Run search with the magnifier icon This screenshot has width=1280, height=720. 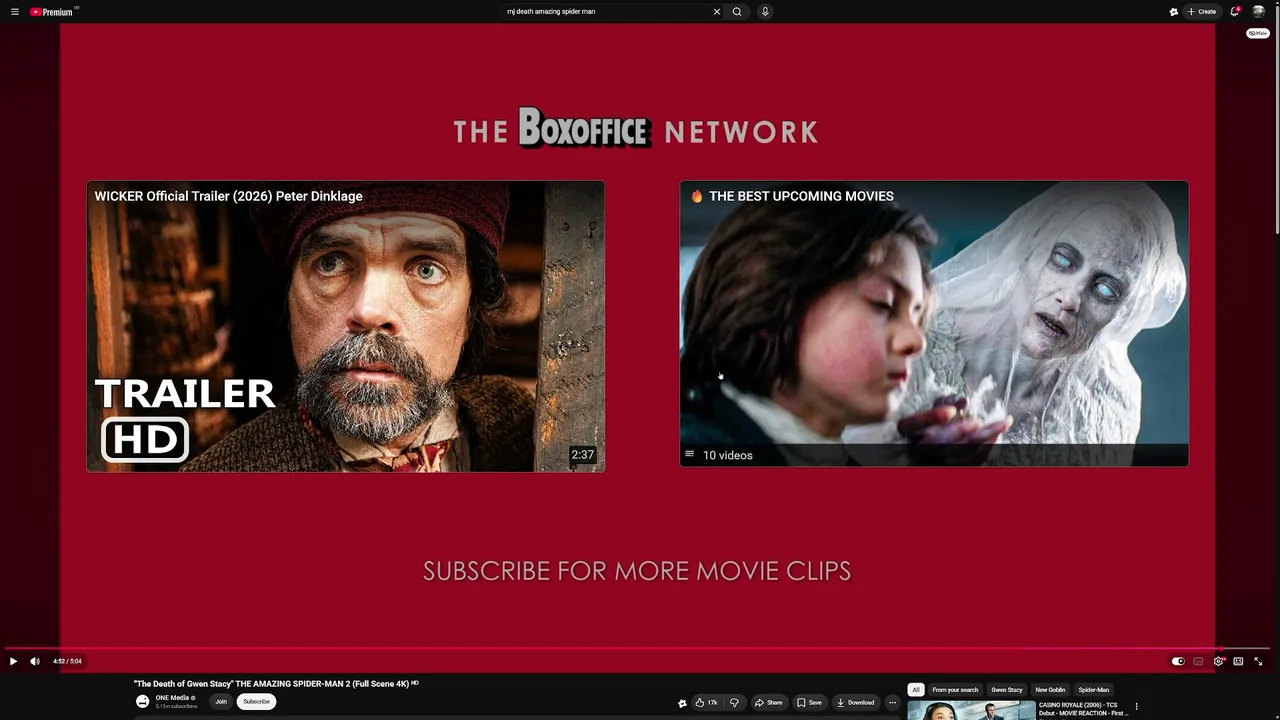(x=737, y=12)
